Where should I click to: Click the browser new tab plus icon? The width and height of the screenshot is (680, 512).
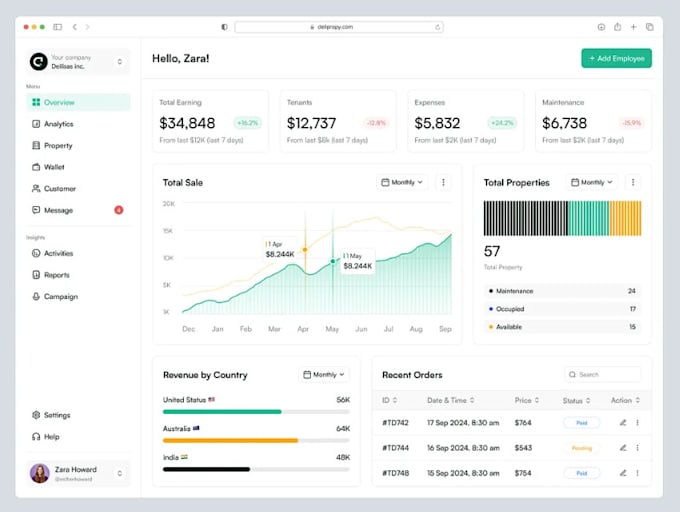point(633,27)
